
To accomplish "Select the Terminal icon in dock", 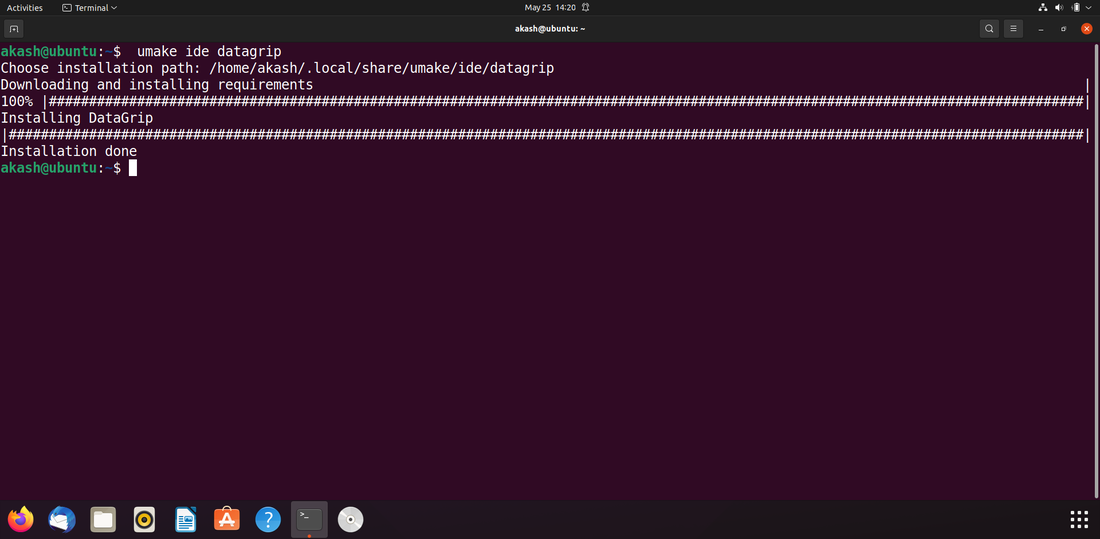I will [x=309, y=519].
